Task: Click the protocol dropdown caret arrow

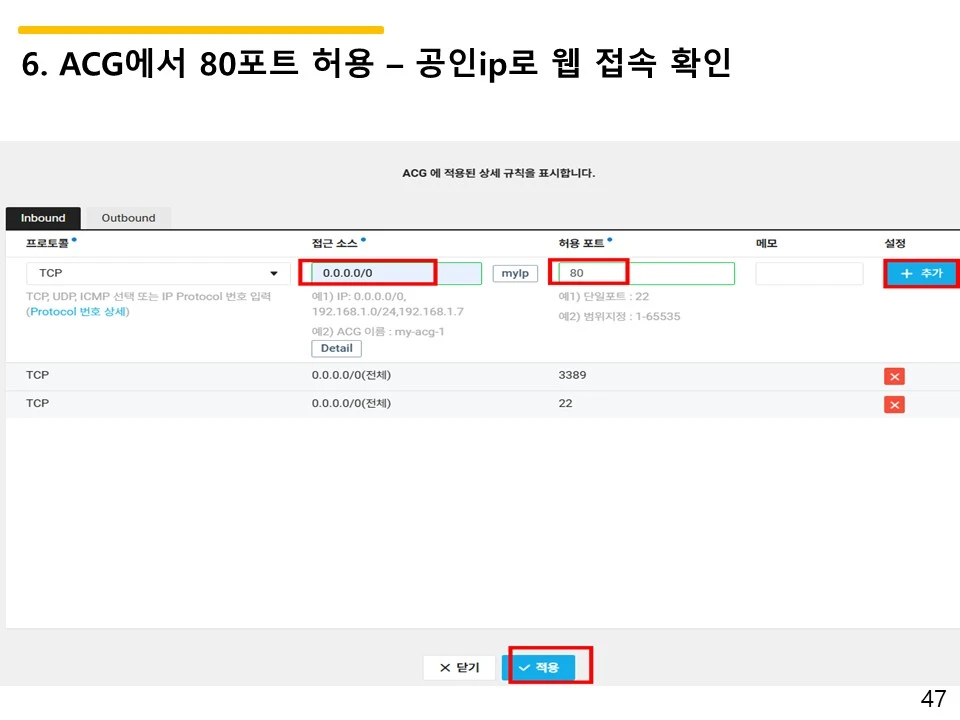Action: [x=274, y=272]
